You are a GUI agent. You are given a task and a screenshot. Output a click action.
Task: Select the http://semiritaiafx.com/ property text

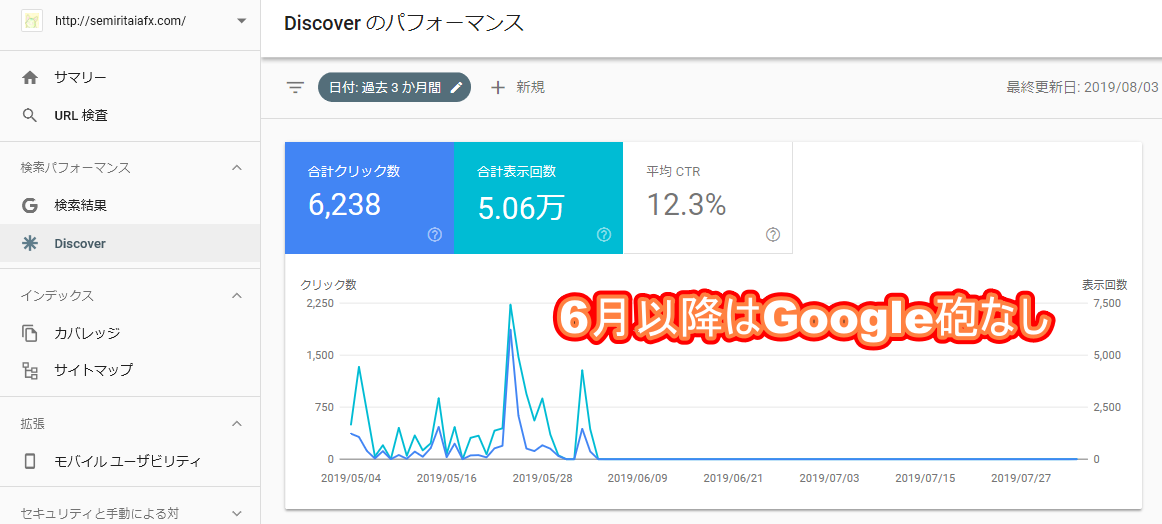coord(120,21)
